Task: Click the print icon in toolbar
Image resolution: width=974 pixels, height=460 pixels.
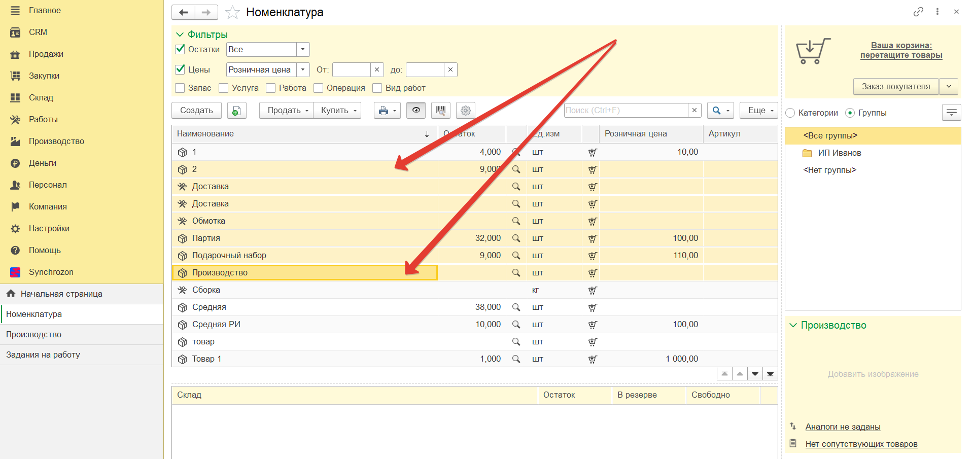Action: [383, 110]
